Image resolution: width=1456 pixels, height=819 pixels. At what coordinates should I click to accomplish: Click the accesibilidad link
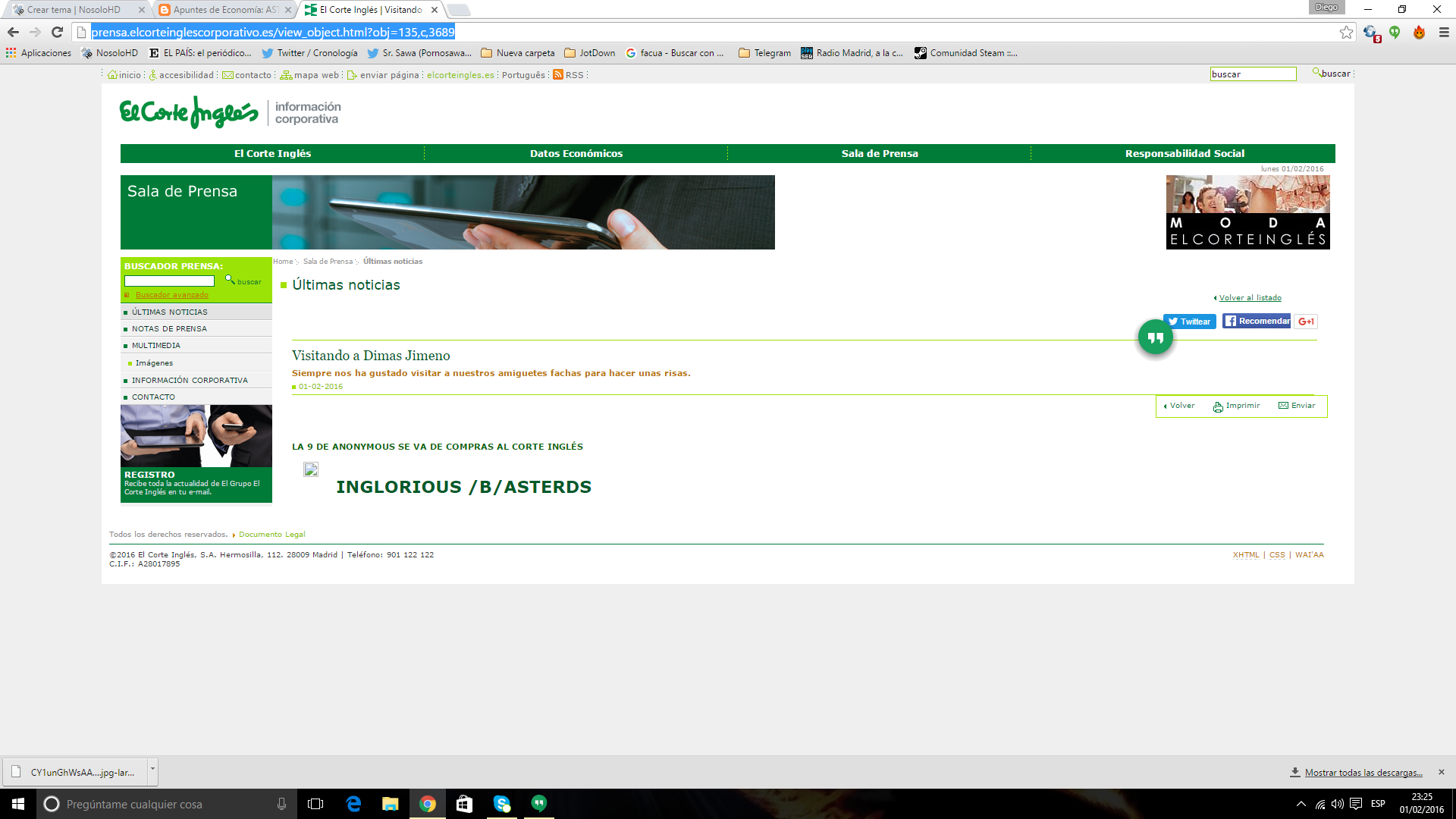(181, 75)
